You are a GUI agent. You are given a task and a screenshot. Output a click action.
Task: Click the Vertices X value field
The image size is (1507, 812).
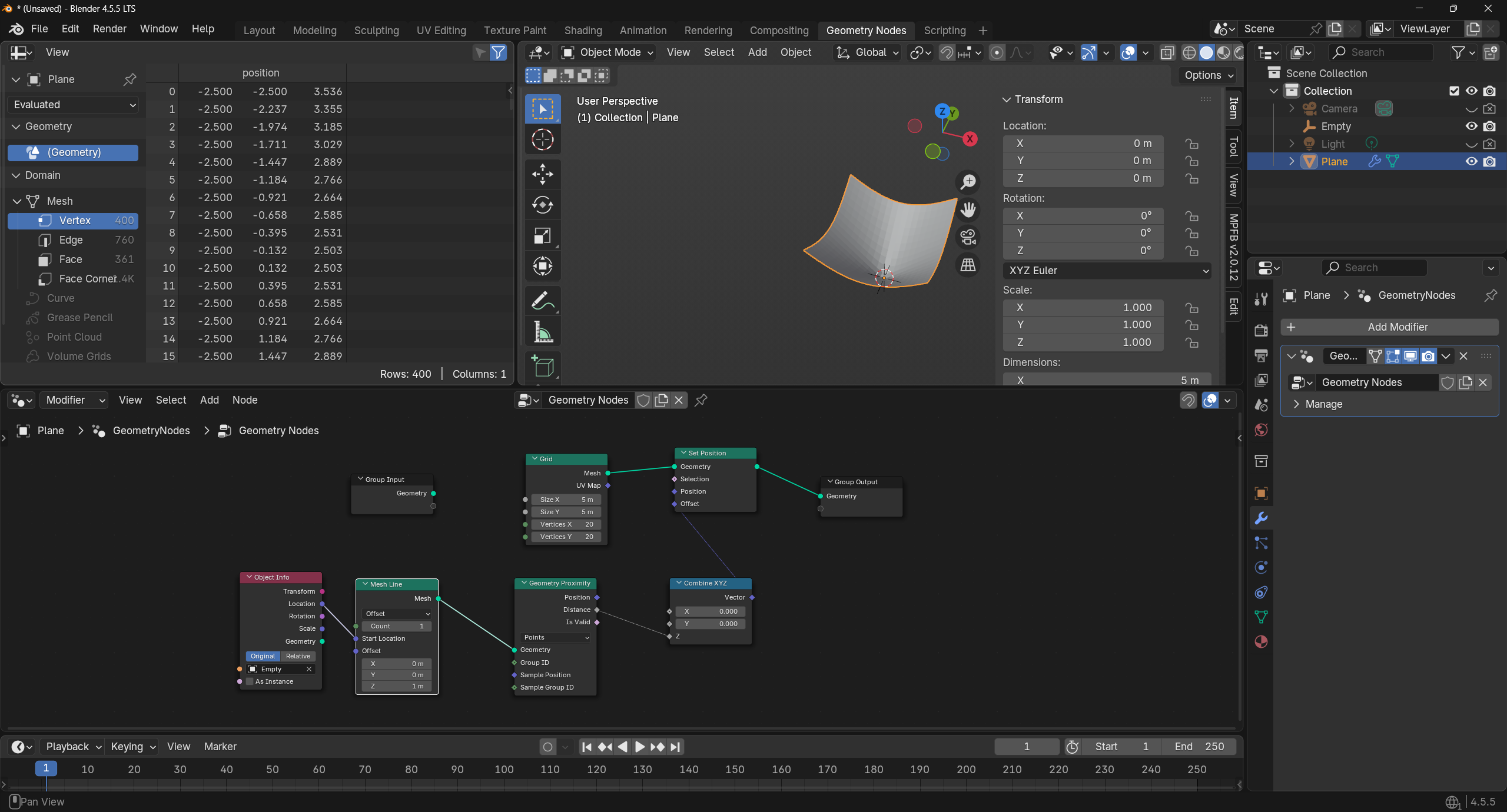[x=566, y=524]
